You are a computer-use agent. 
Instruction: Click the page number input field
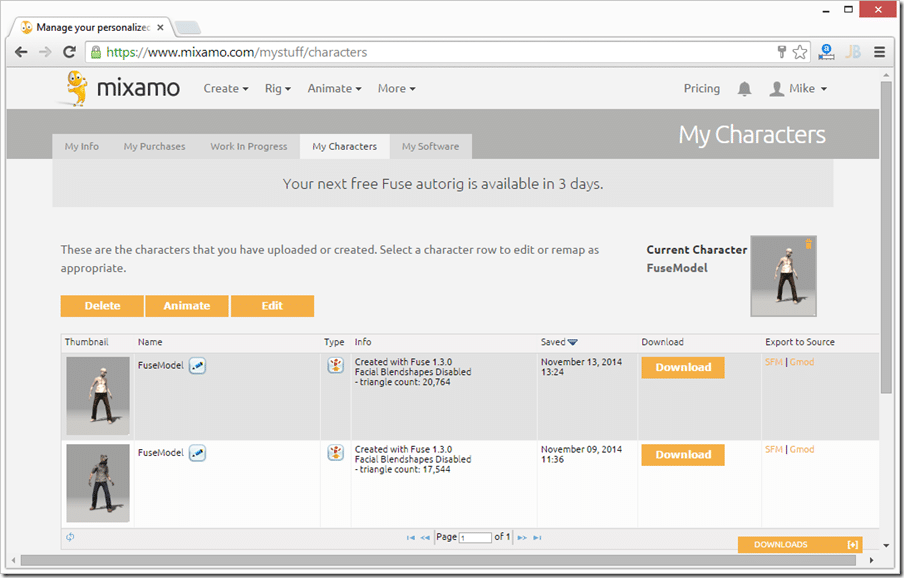475,538
